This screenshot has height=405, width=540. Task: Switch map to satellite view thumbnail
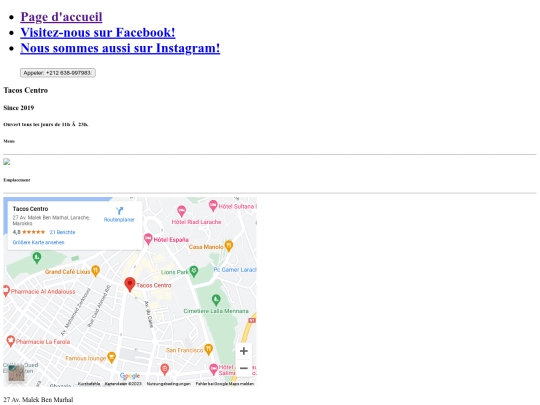tap(16, 373)
